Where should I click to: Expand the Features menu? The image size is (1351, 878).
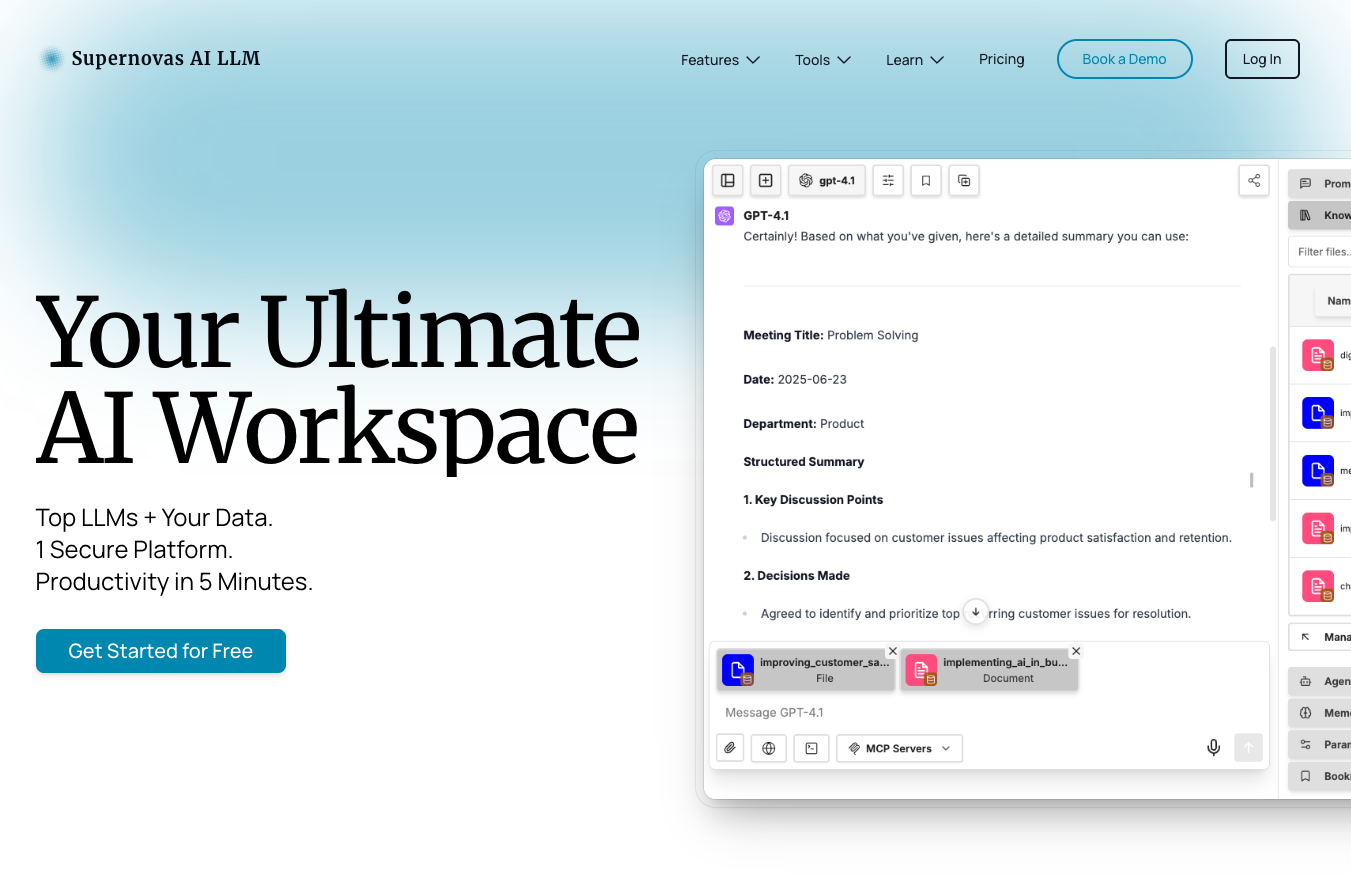pyautogui.click(x=720, y=60)
